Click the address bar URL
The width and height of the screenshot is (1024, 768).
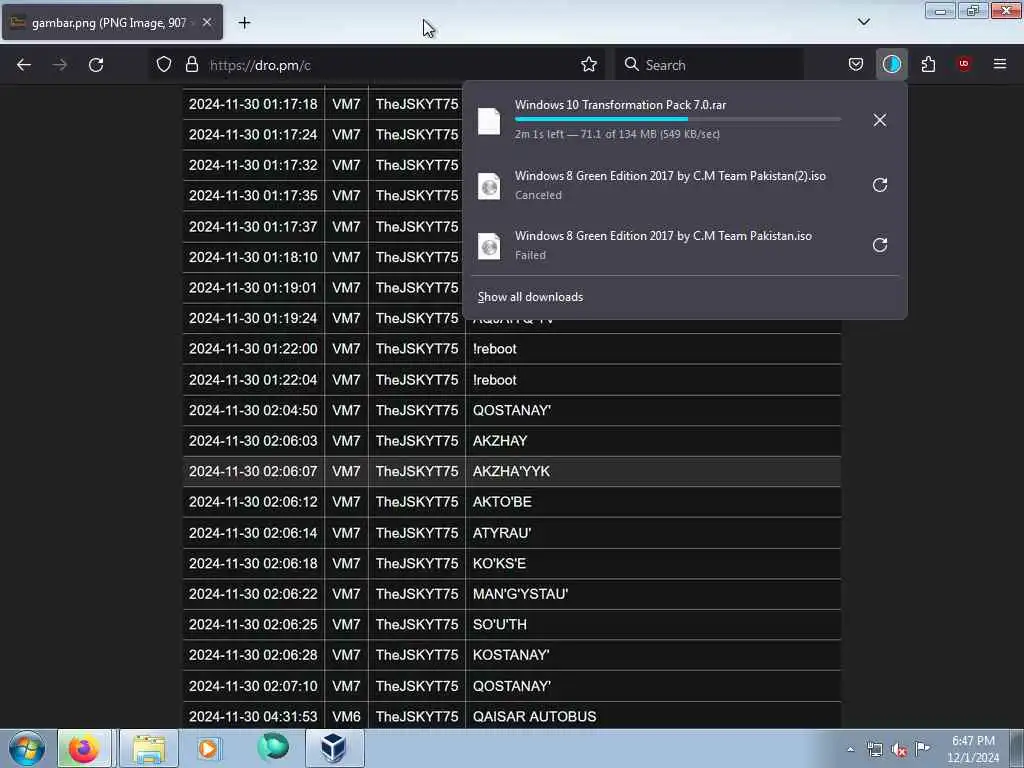point(259,65)
